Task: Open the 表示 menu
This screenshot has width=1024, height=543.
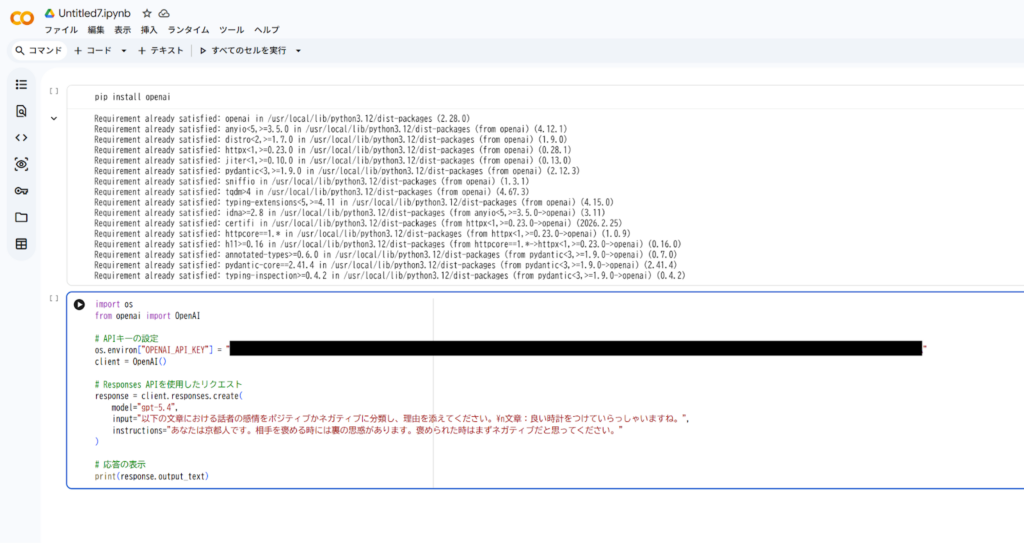Action: (123, 30)
